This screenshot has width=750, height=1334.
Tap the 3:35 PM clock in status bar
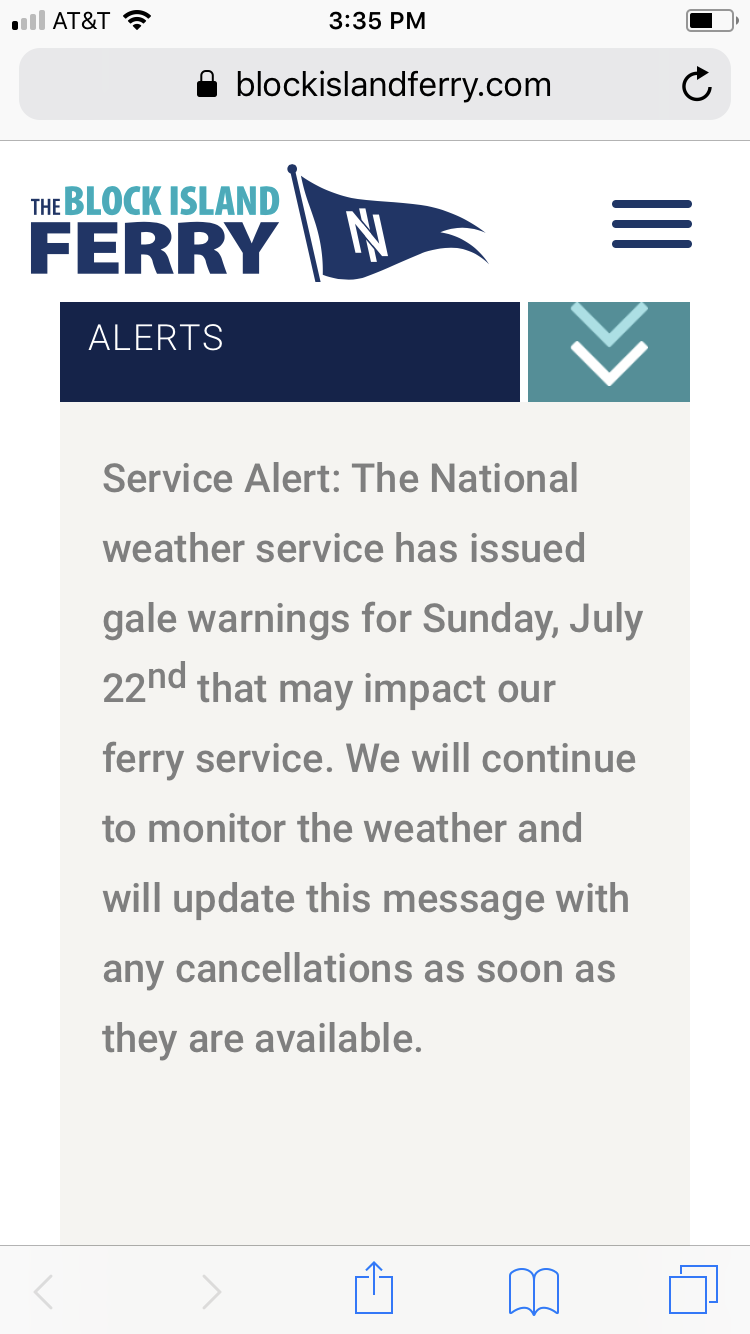(377, 21)
